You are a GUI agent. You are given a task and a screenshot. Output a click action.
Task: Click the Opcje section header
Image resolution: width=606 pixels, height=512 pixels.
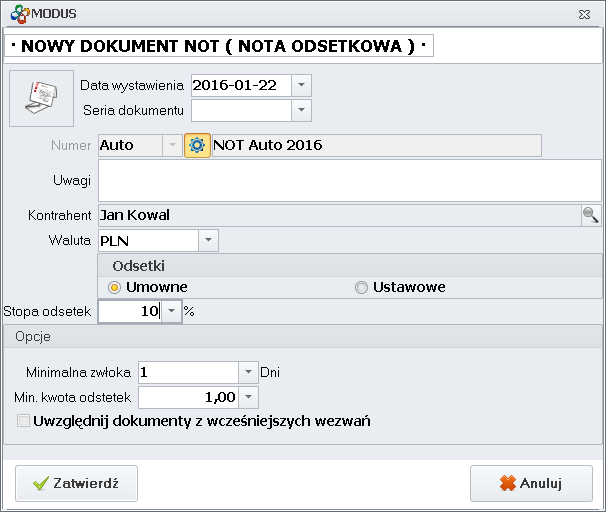tap(303, 337)
